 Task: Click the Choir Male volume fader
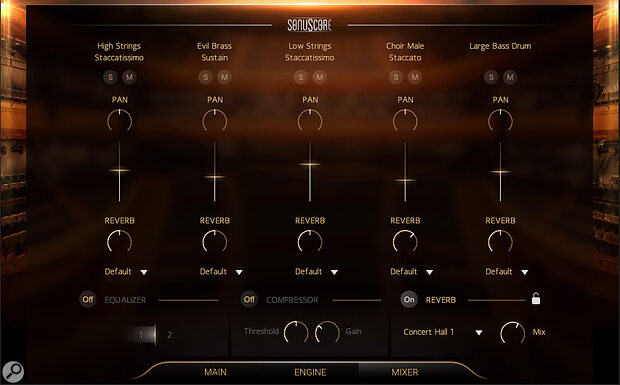[x=405, y=180]
